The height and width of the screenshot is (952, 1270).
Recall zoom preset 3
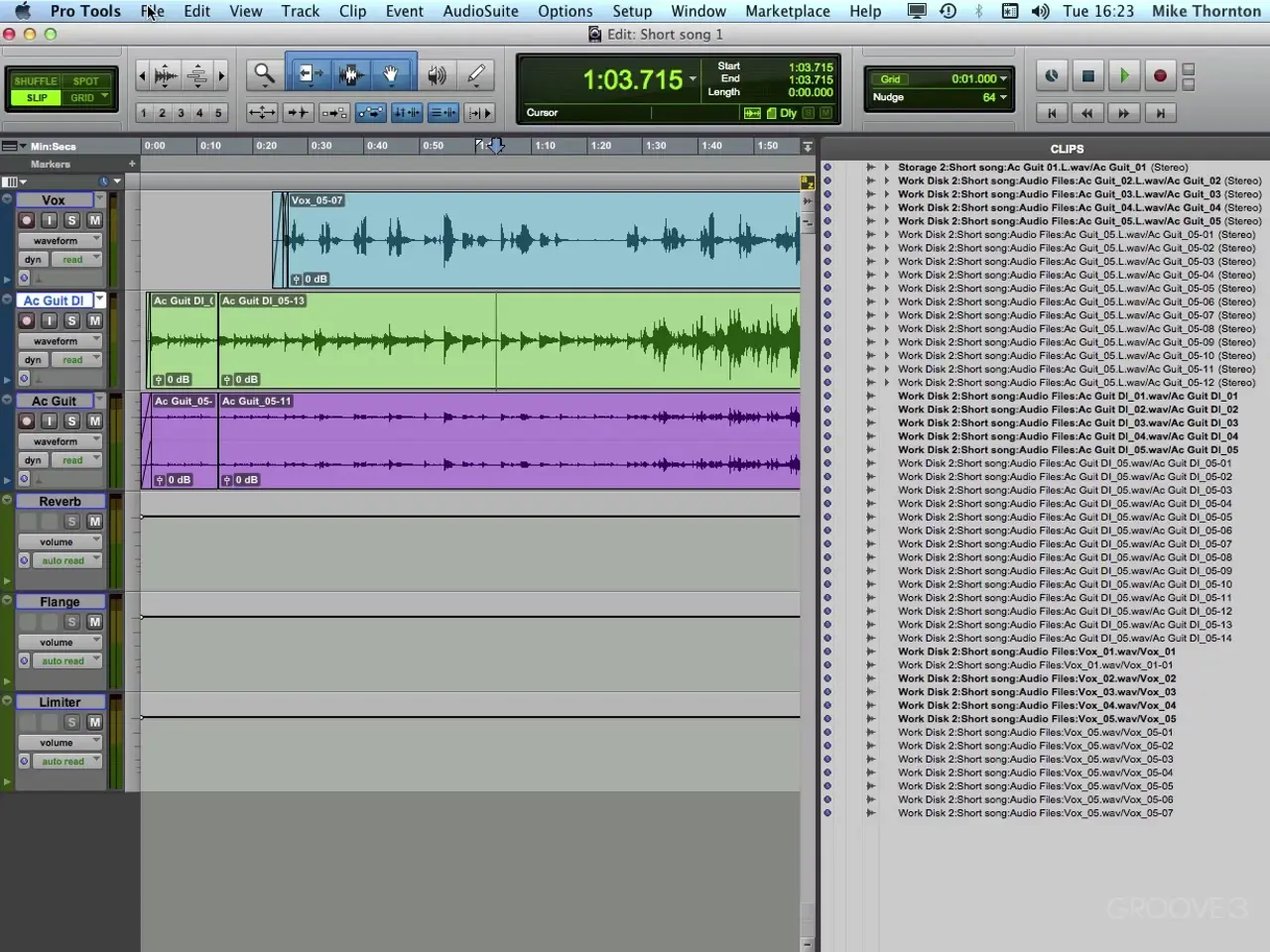pos(181,113)
